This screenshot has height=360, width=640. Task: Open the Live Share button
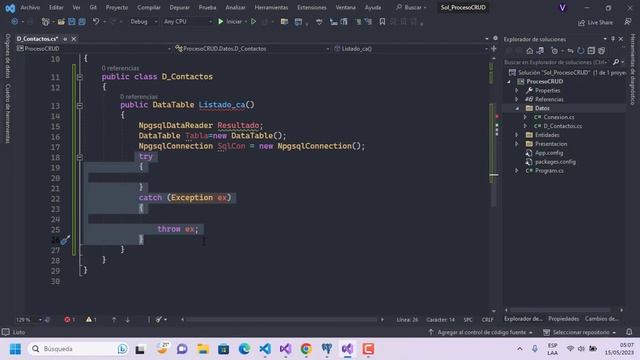click(596, 22)
